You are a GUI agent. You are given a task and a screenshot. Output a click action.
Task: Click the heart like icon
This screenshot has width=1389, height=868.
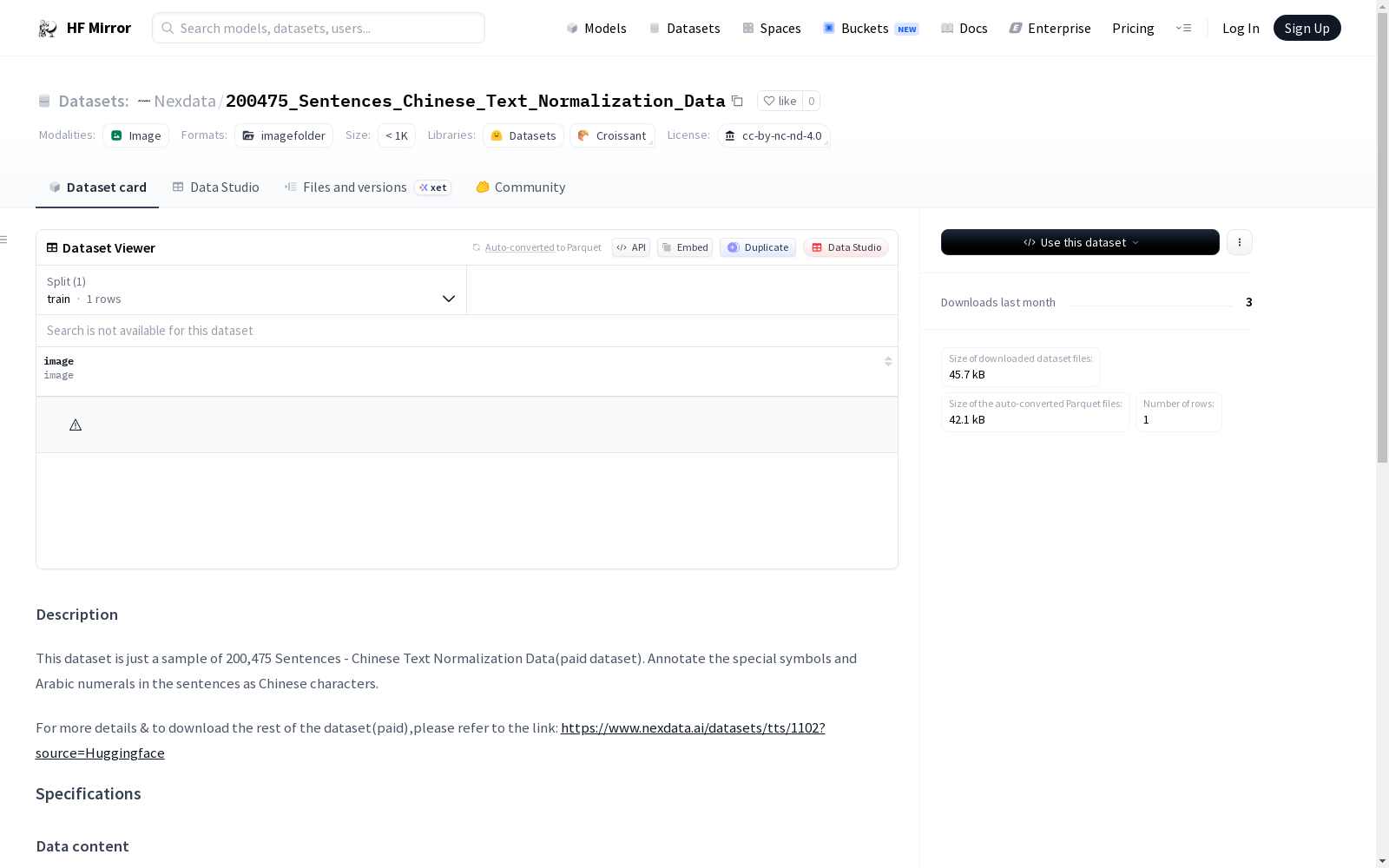pyautogui.click(x=768, y=101)
